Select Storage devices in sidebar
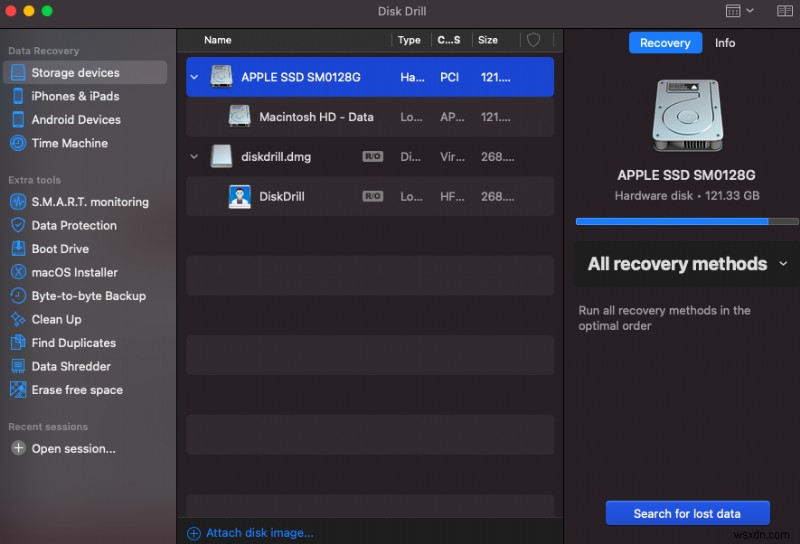800x544 pixels. click(x=85, y=72)
